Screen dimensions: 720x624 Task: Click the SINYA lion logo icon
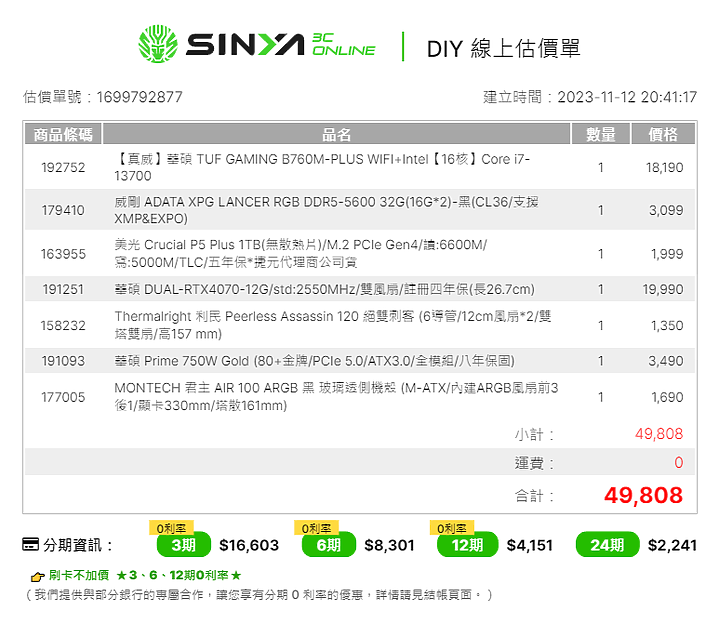[x=158, y=44]
